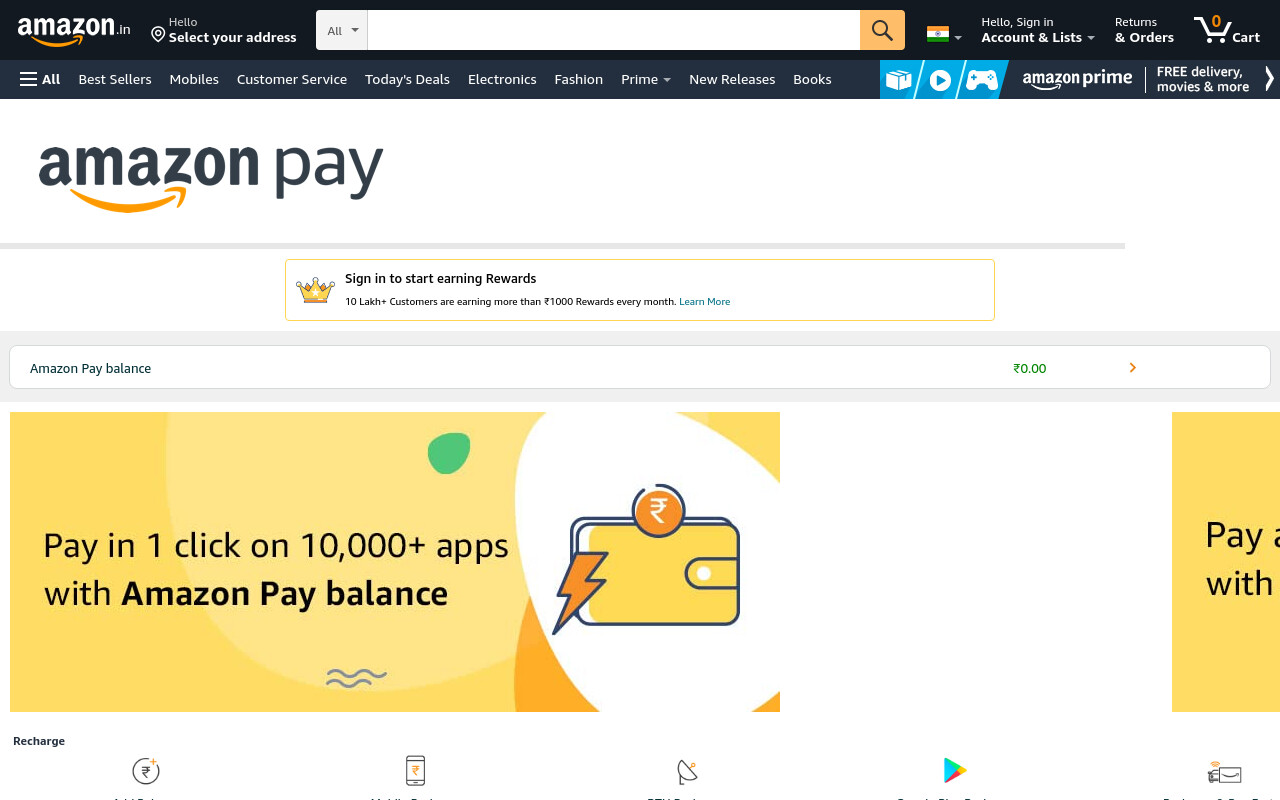
Task: Open the hamburger All menu
Action: (40, 79)
